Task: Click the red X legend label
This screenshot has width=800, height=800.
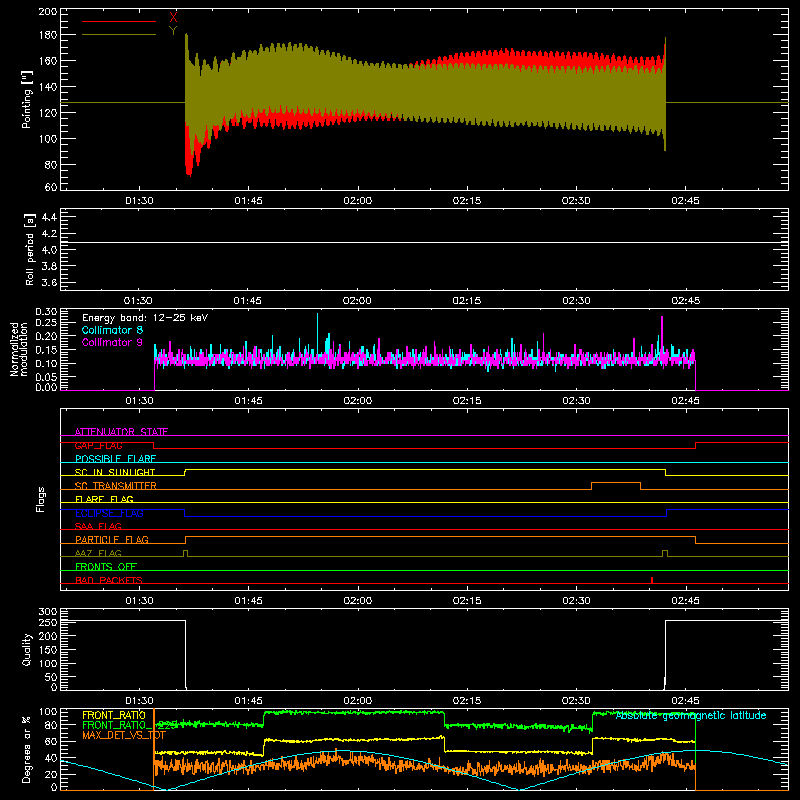Action: 173,17
